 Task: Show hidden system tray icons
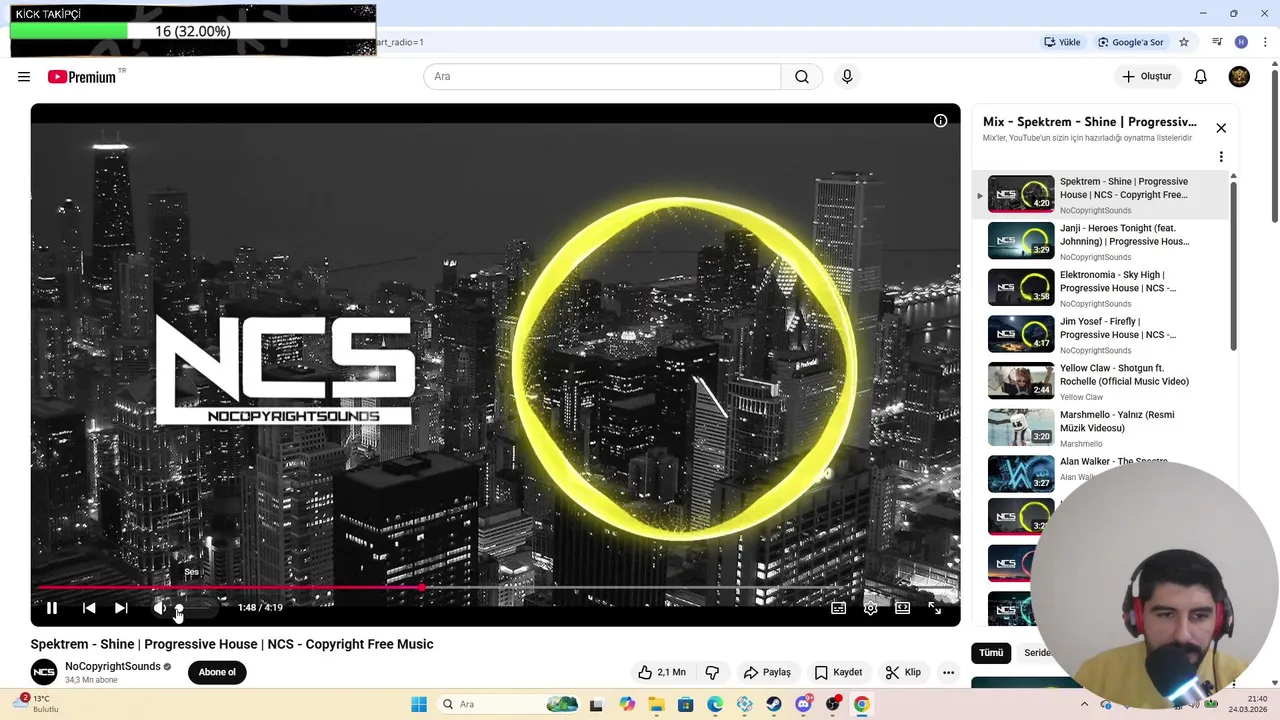click(1084, 704)
